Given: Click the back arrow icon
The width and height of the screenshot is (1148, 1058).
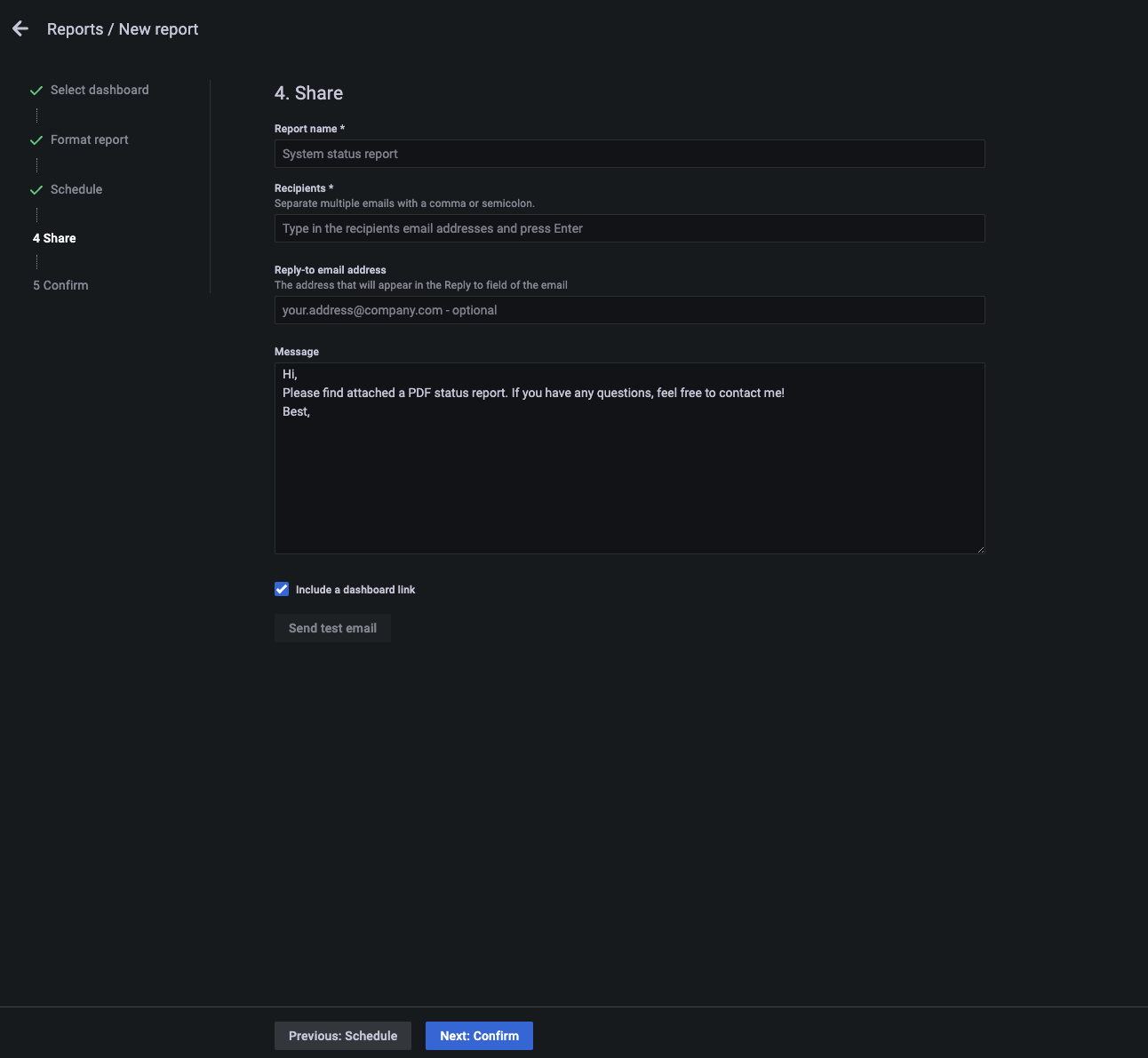Looking at the screenshot, I should click(x=20, y=29).
